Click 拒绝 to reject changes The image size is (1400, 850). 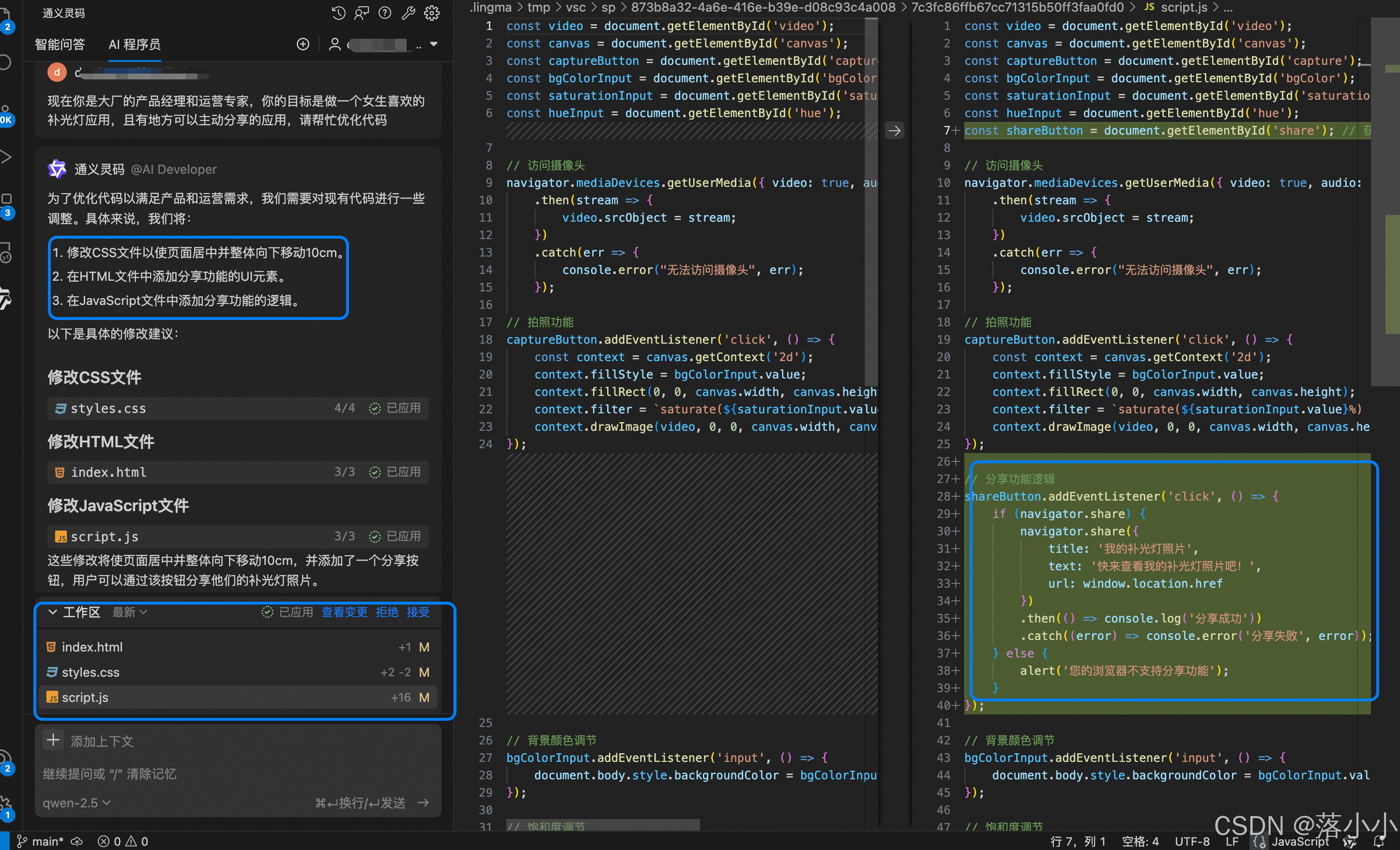pos(387,612)
